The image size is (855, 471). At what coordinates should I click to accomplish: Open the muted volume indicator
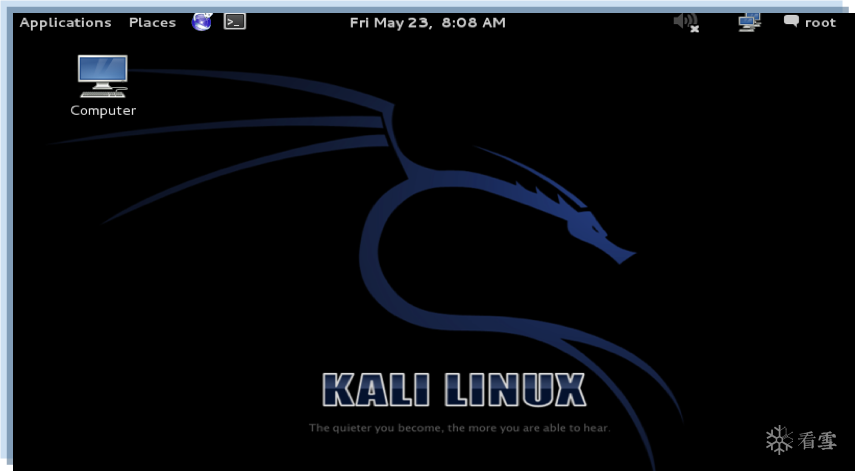[686, 22]
